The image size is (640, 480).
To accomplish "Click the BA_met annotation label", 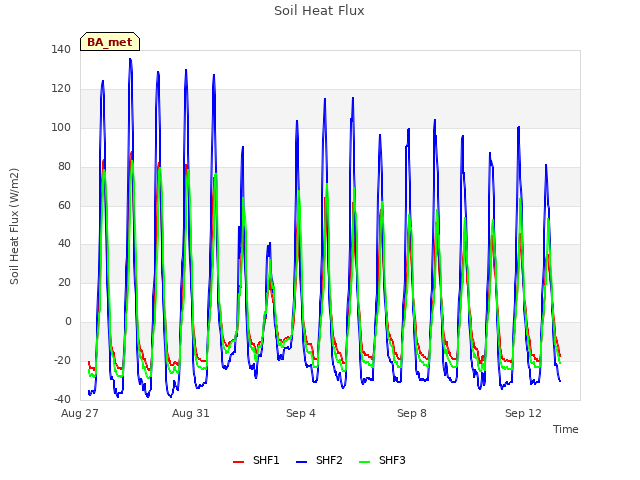I will point(110,42).
